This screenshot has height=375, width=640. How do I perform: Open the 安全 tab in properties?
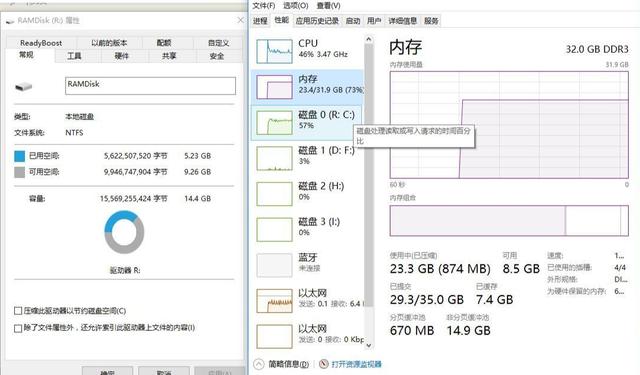click(217, 56)
